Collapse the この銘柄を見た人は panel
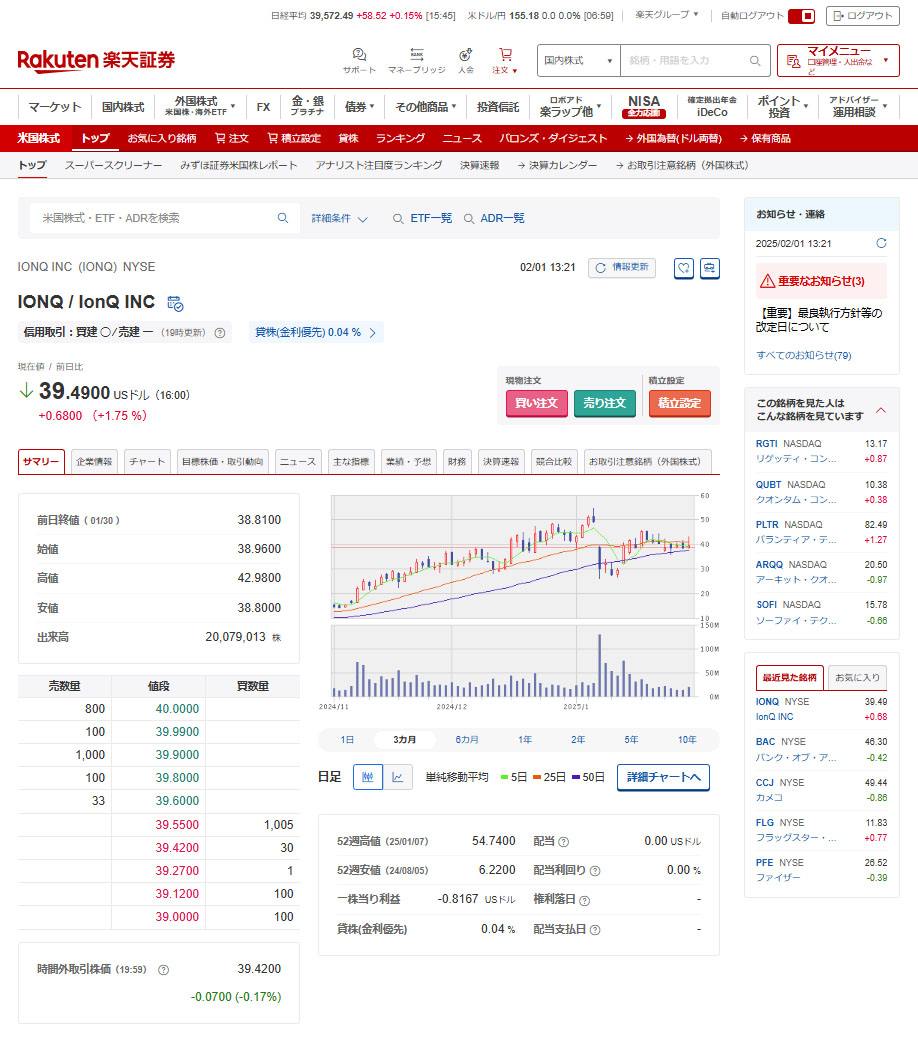This screenshot has height=1040, width=918. click(x=881, y=409)
